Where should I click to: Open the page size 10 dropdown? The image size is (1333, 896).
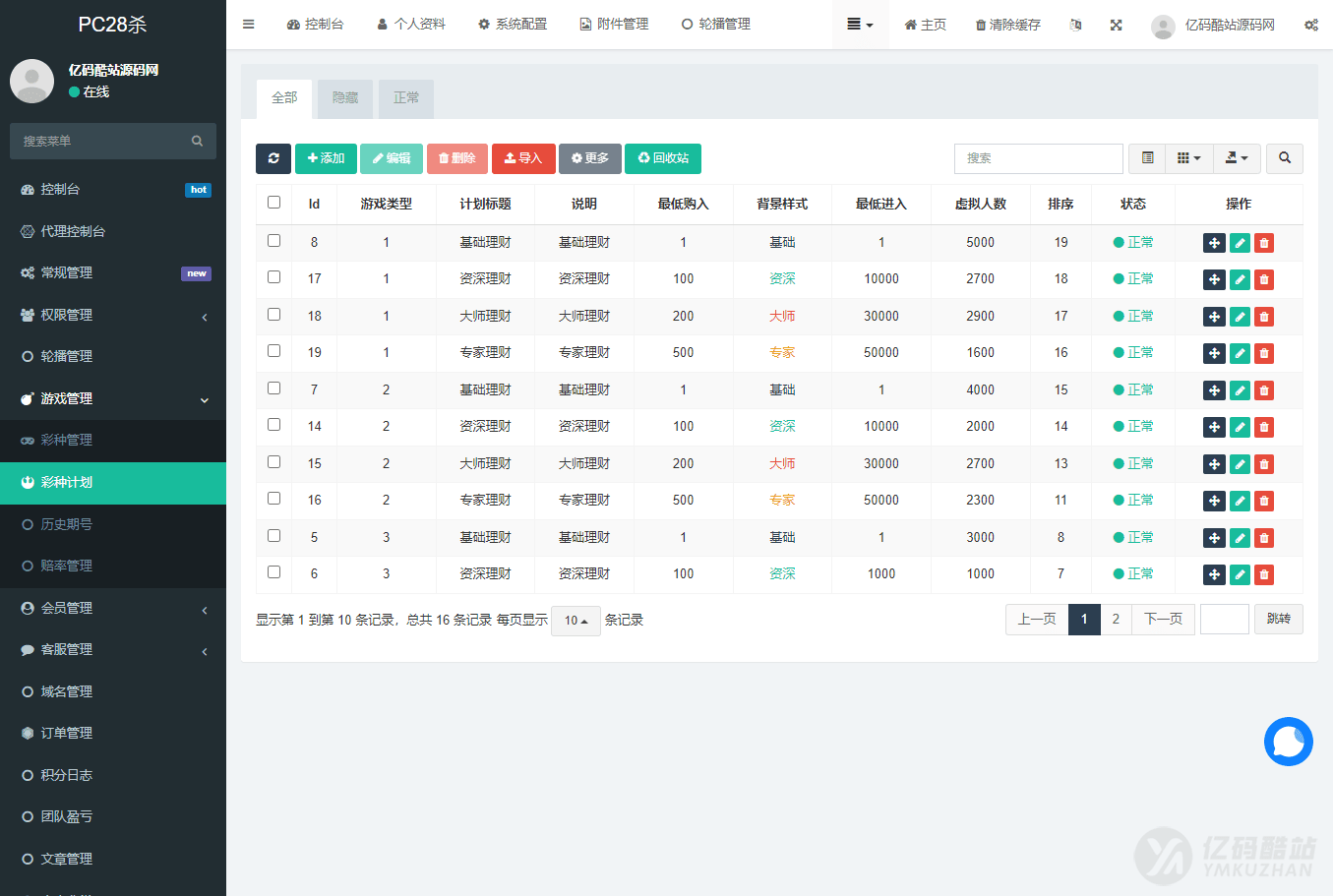point(576,621)
